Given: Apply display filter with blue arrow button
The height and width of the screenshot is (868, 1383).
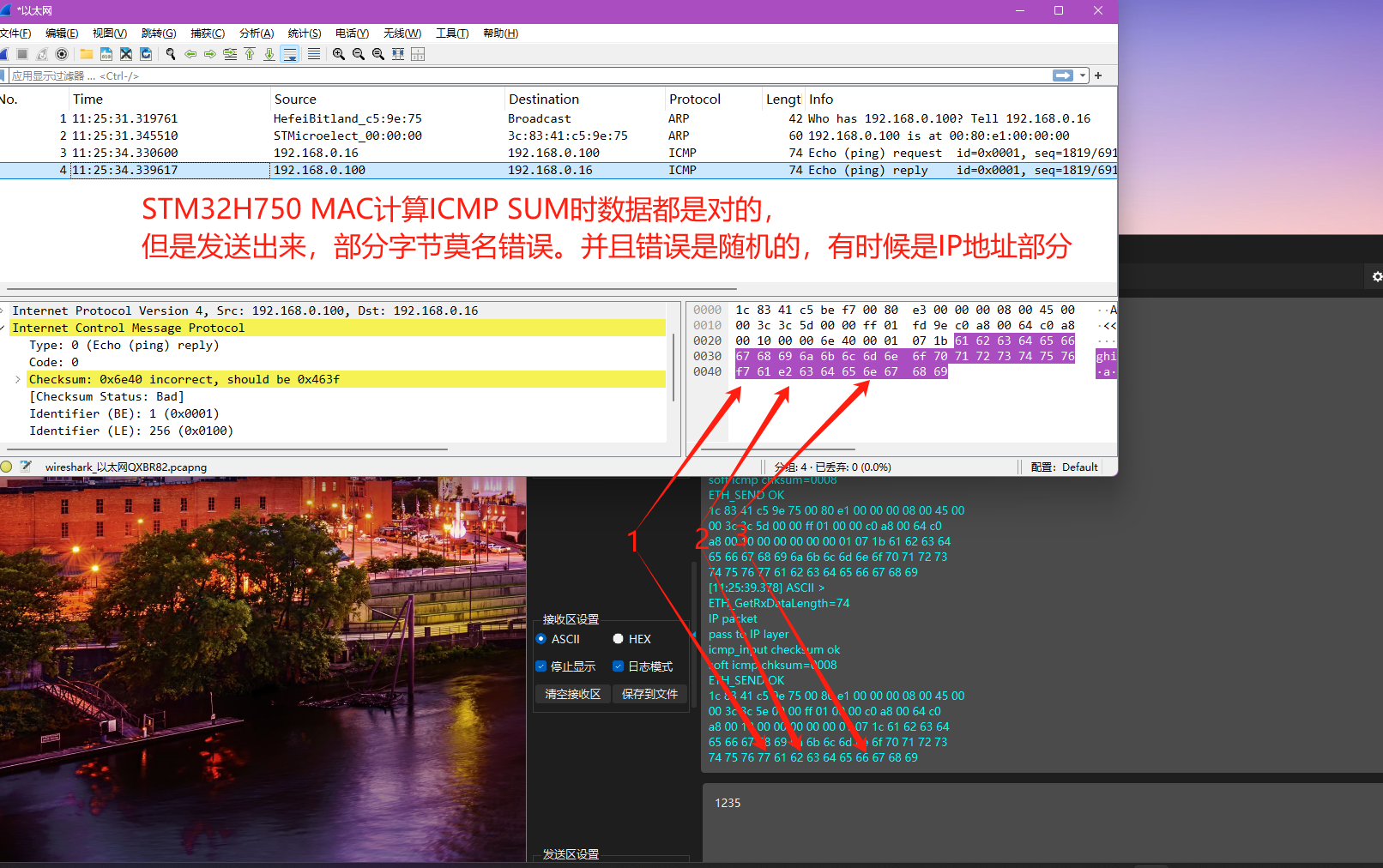Looking at the screenshot, I should 1063,75.
